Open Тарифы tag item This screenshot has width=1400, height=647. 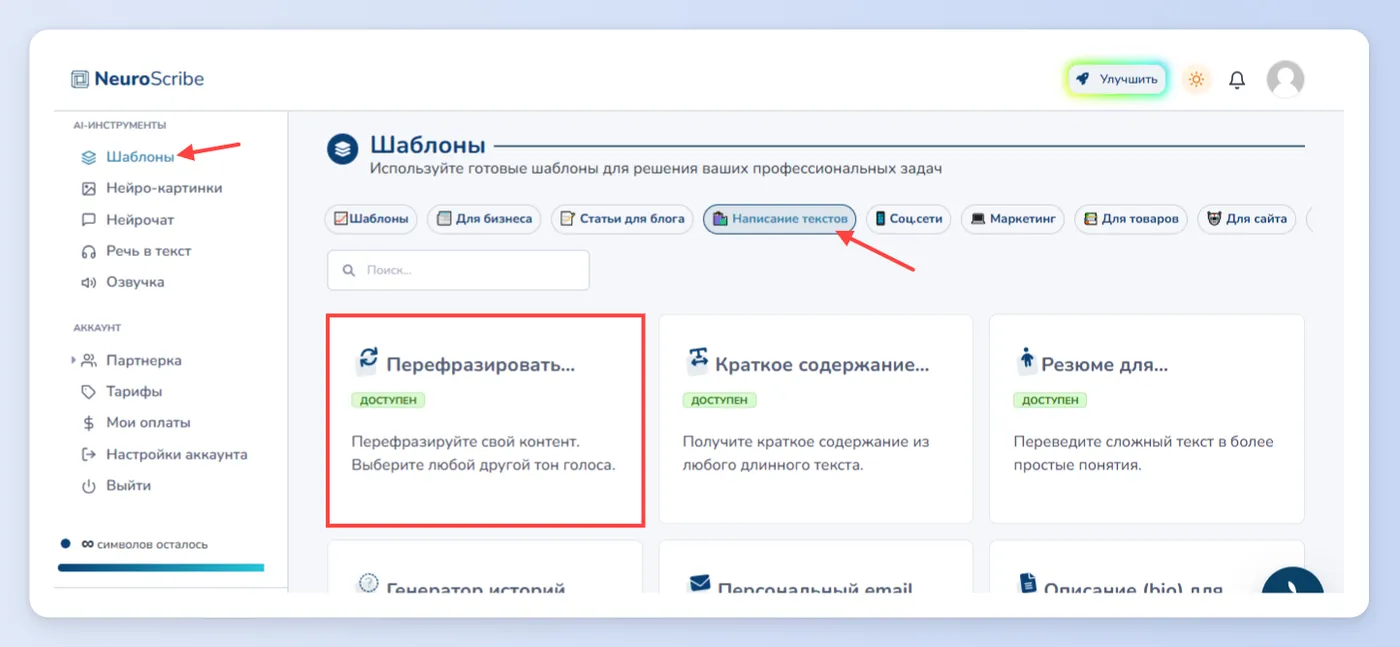pyautogui.click(x=121, y=391)
